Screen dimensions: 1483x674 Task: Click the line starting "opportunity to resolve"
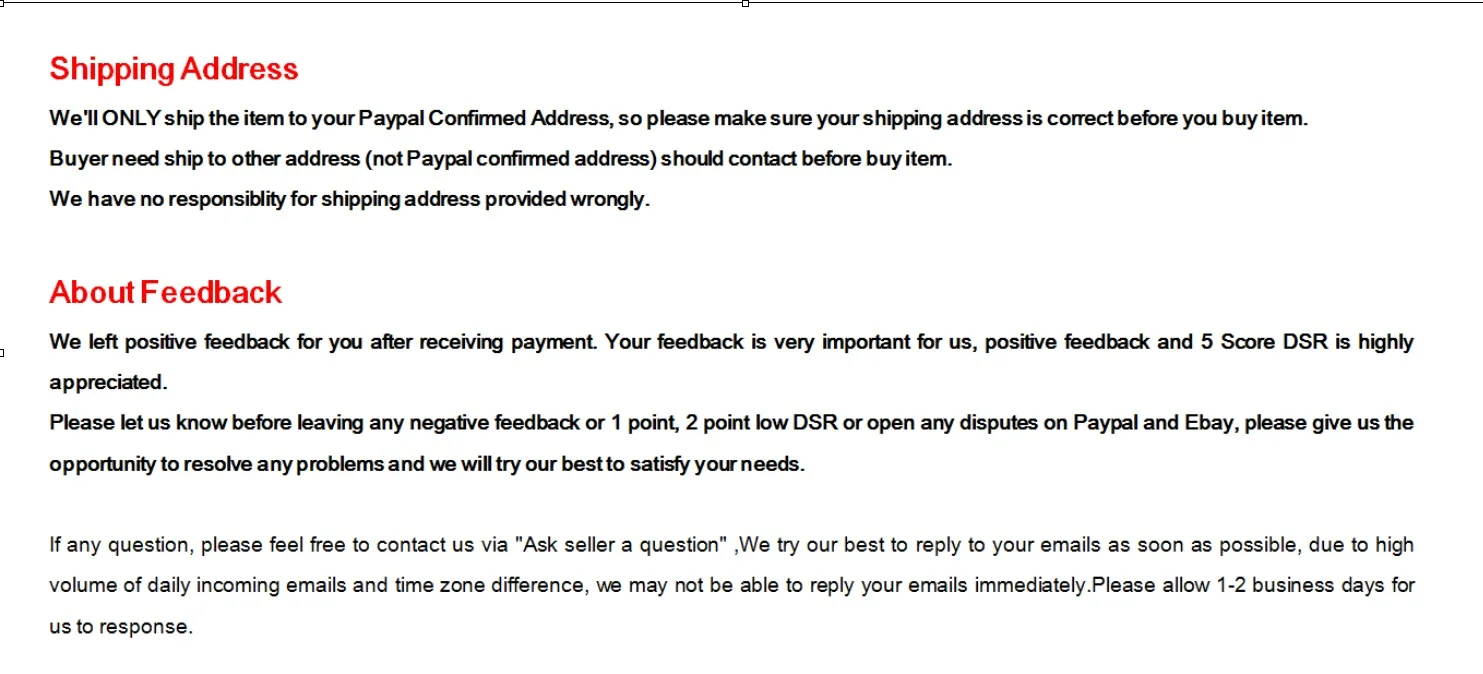click(x=427, y=465)
